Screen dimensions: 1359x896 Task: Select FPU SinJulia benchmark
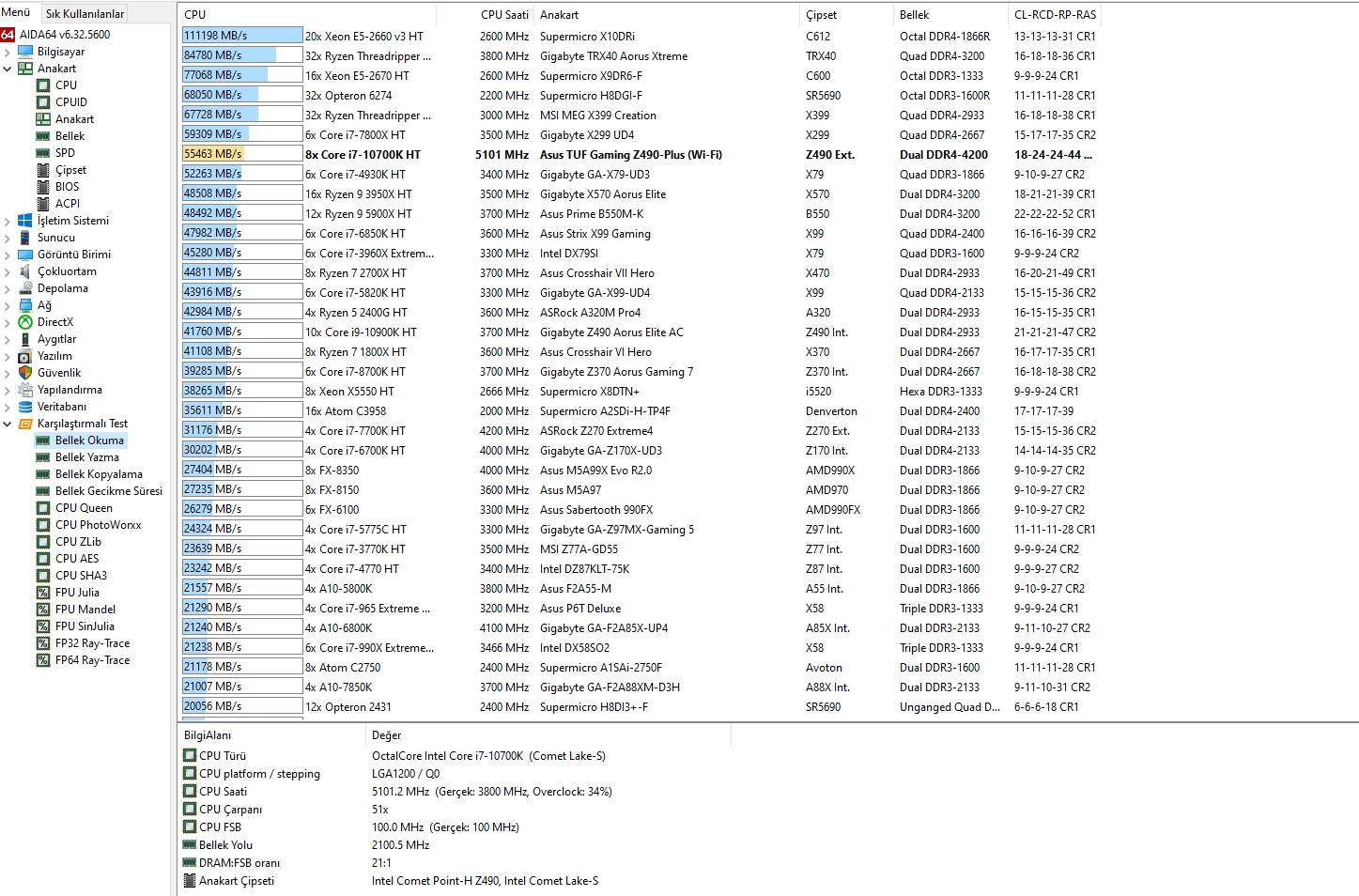coord(85,626)
